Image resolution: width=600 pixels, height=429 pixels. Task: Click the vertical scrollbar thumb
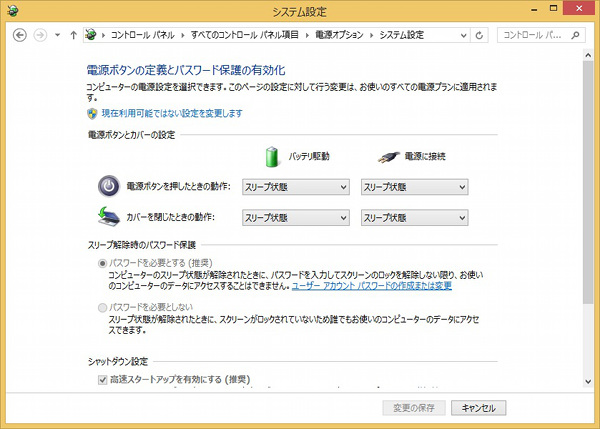click(588, 182)
